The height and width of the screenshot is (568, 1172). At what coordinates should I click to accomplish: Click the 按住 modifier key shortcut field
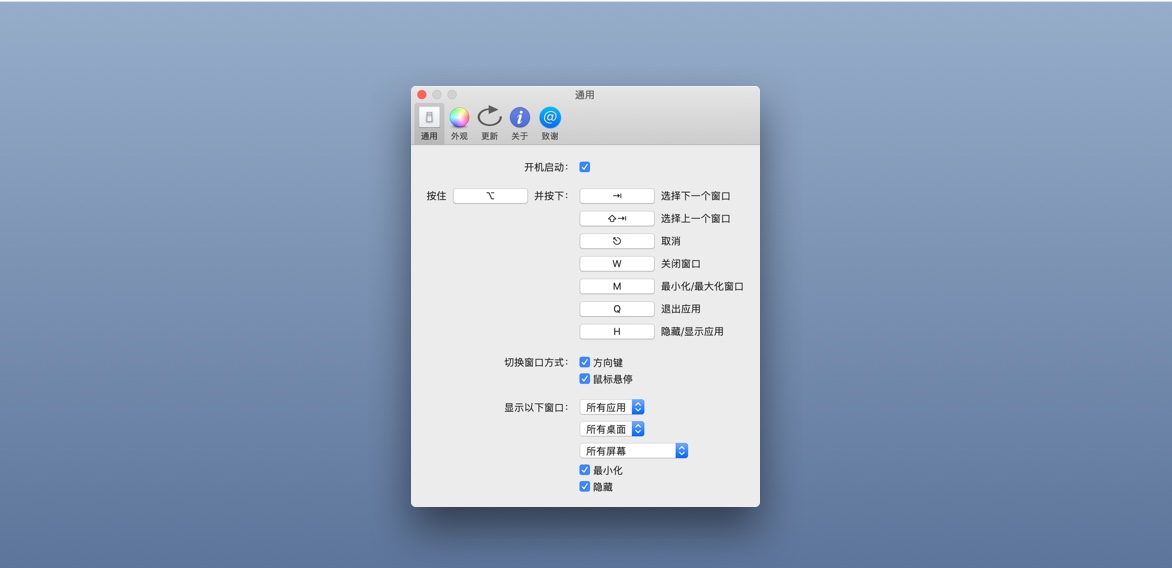coord(490,196)
